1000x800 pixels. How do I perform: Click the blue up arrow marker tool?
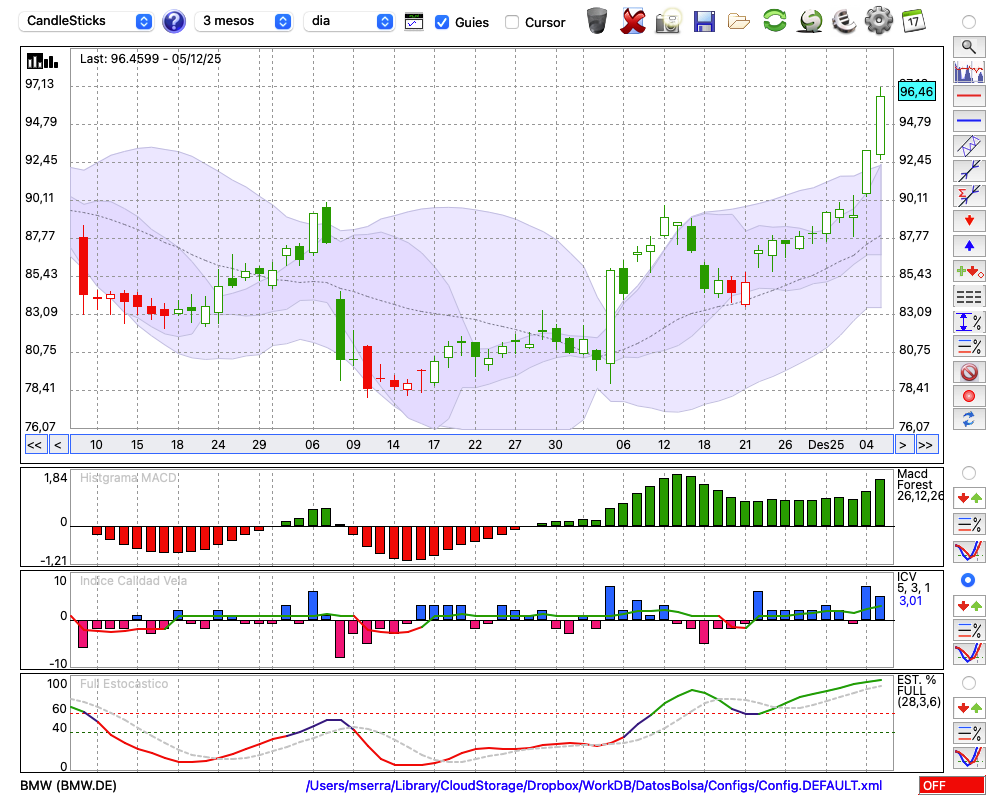(968, 245)
